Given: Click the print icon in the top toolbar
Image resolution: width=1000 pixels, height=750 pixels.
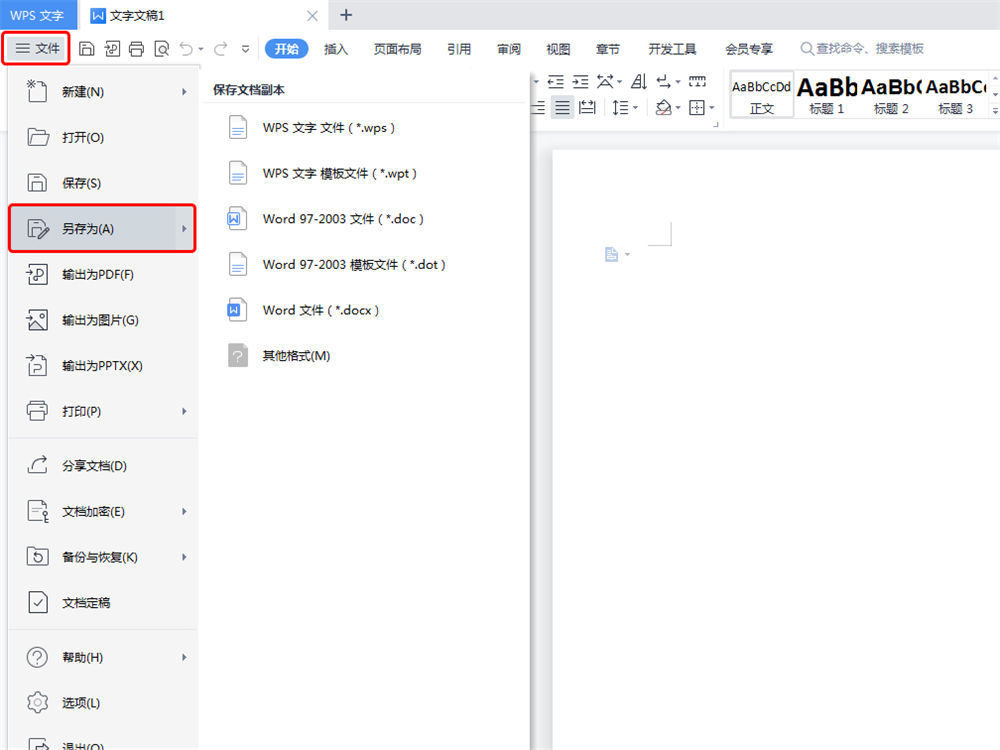Looking at the screenshot, I should [137, 48].
